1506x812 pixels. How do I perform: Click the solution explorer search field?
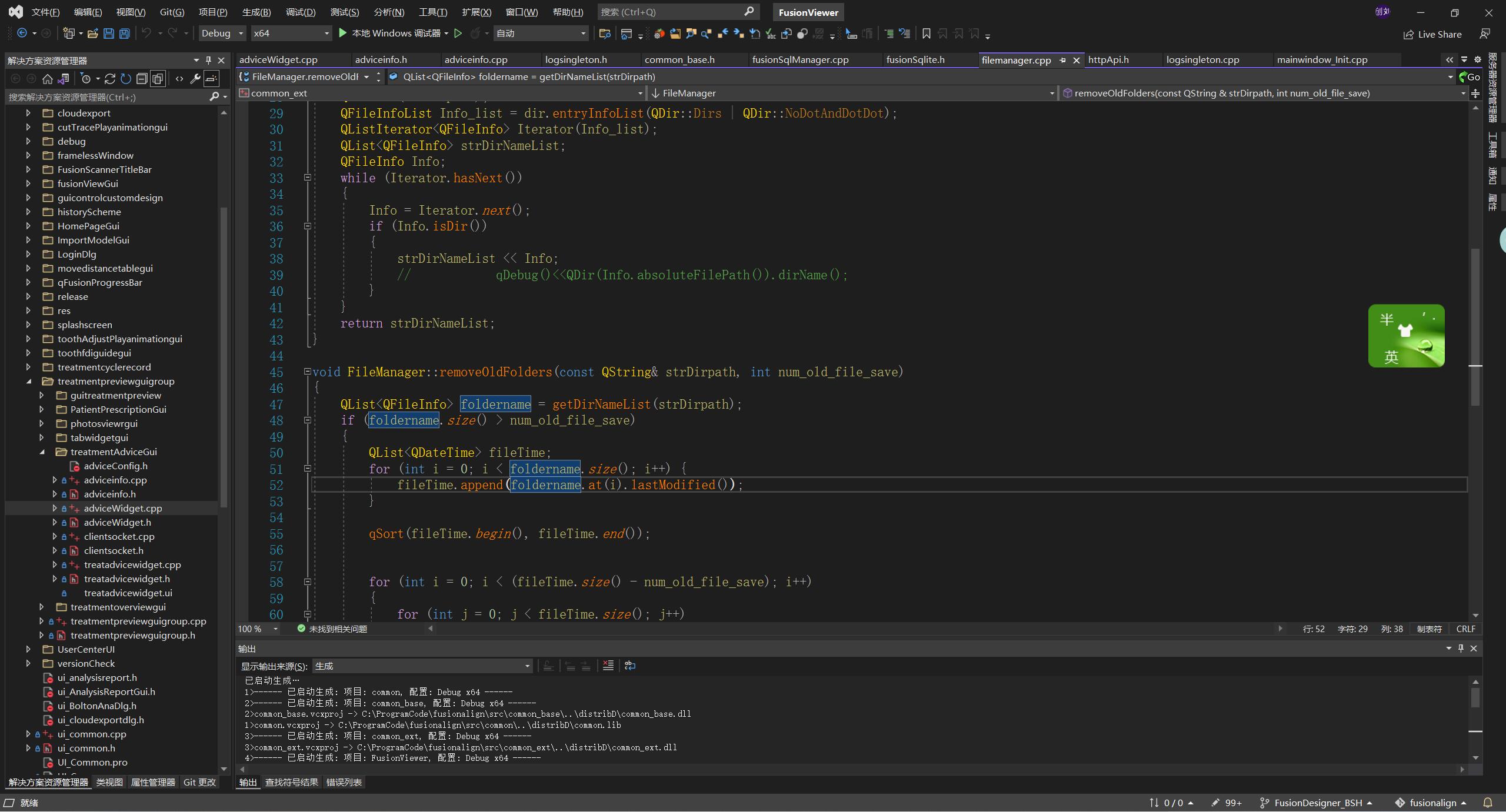106,97
